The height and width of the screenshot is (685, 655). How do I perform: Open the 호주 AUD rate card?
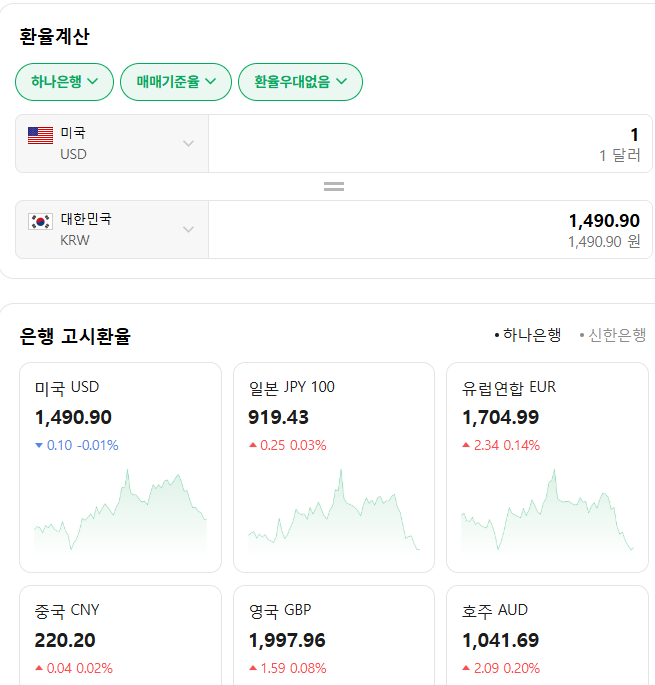click(547, 635)
